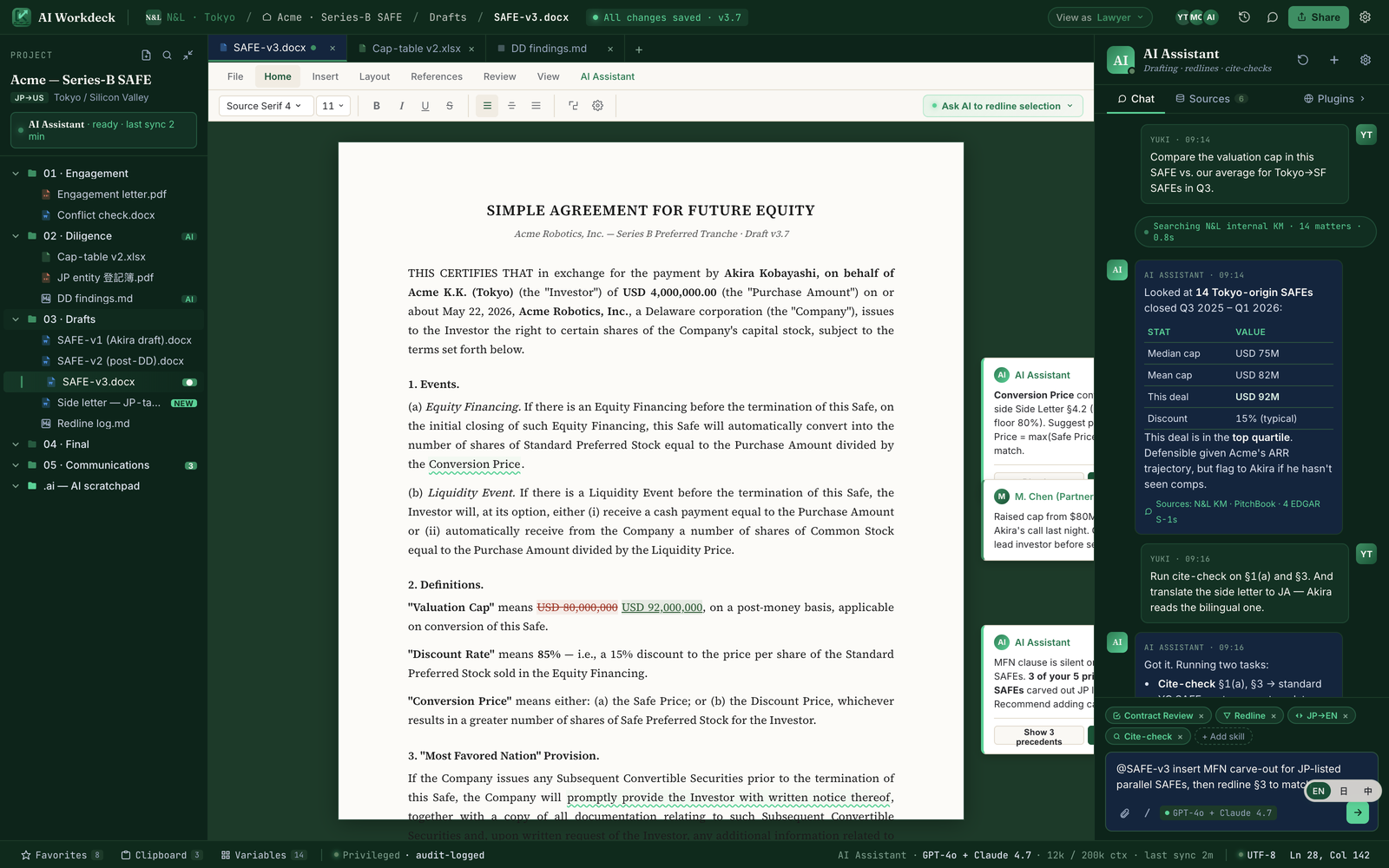Collapse the 03 · Drafts folder
The height and width of the screenshot is (868, 1389).
coord(16,319)
